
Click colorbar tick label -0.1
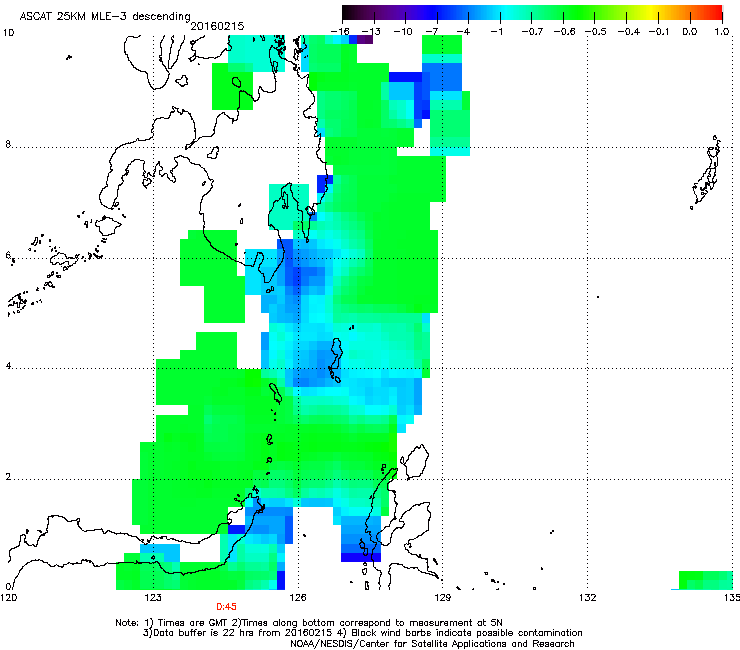pos(659,32)
